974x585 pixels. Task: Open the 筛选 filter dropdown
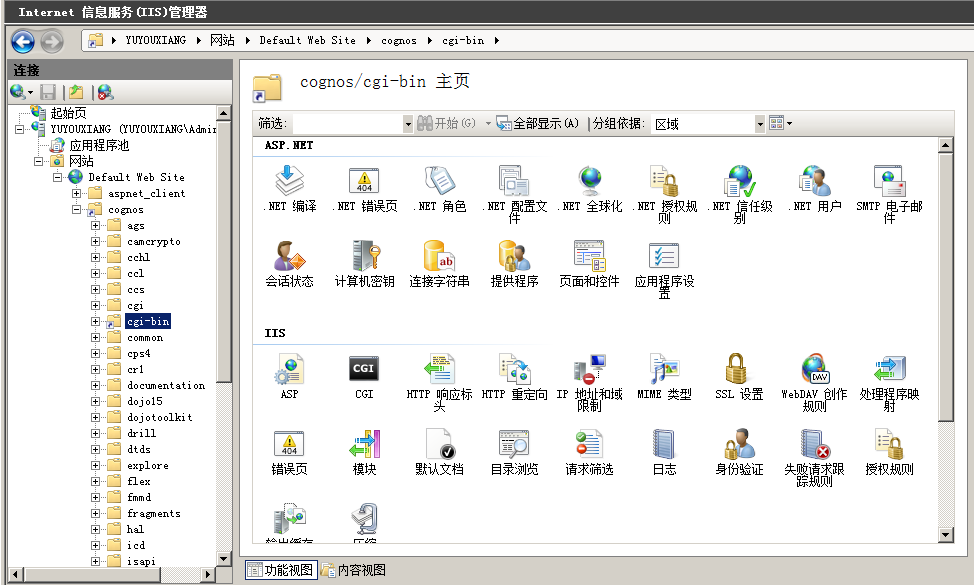tap(407, 124)
